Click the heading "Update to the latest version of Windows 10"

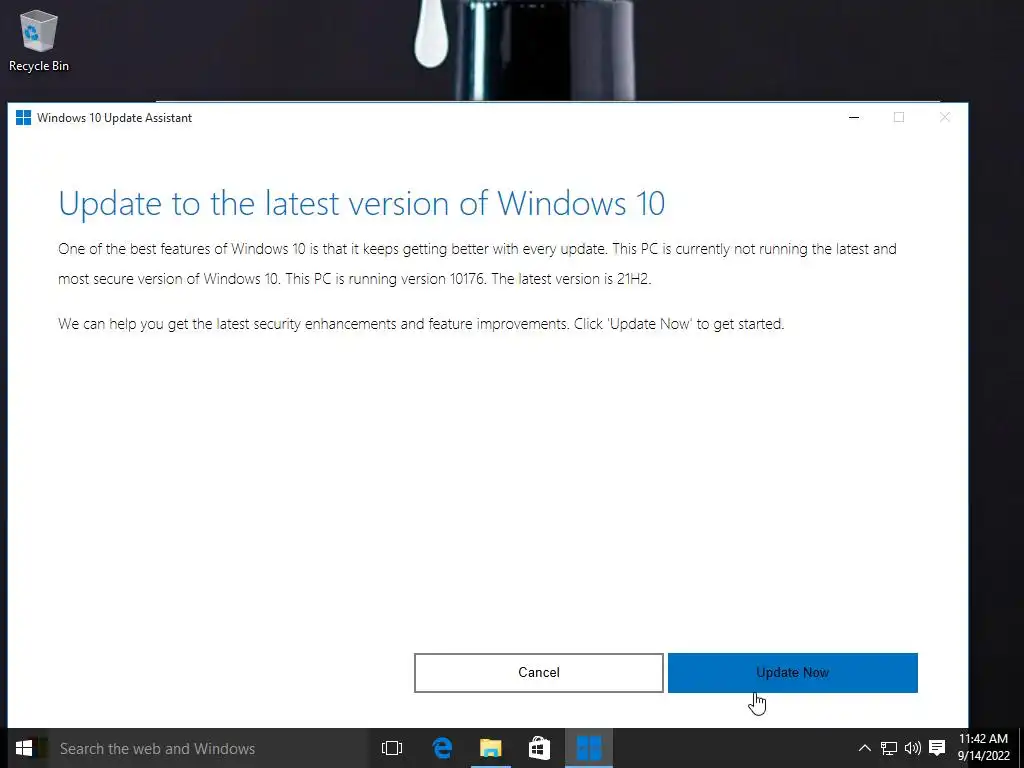(x=361, y=203)
